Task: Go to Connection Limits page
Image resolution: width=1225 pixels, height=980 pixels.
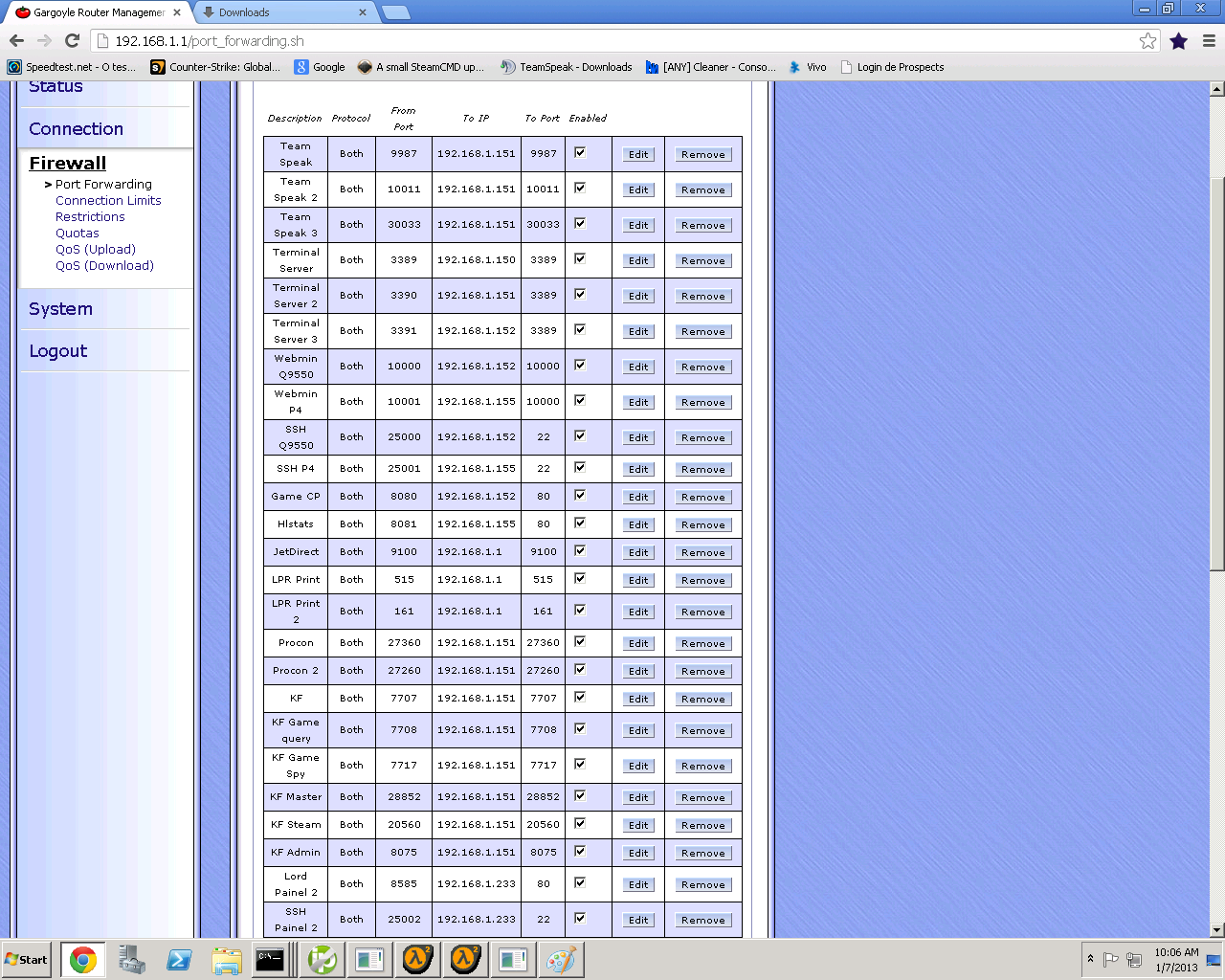Action: (x=108, y=201)
